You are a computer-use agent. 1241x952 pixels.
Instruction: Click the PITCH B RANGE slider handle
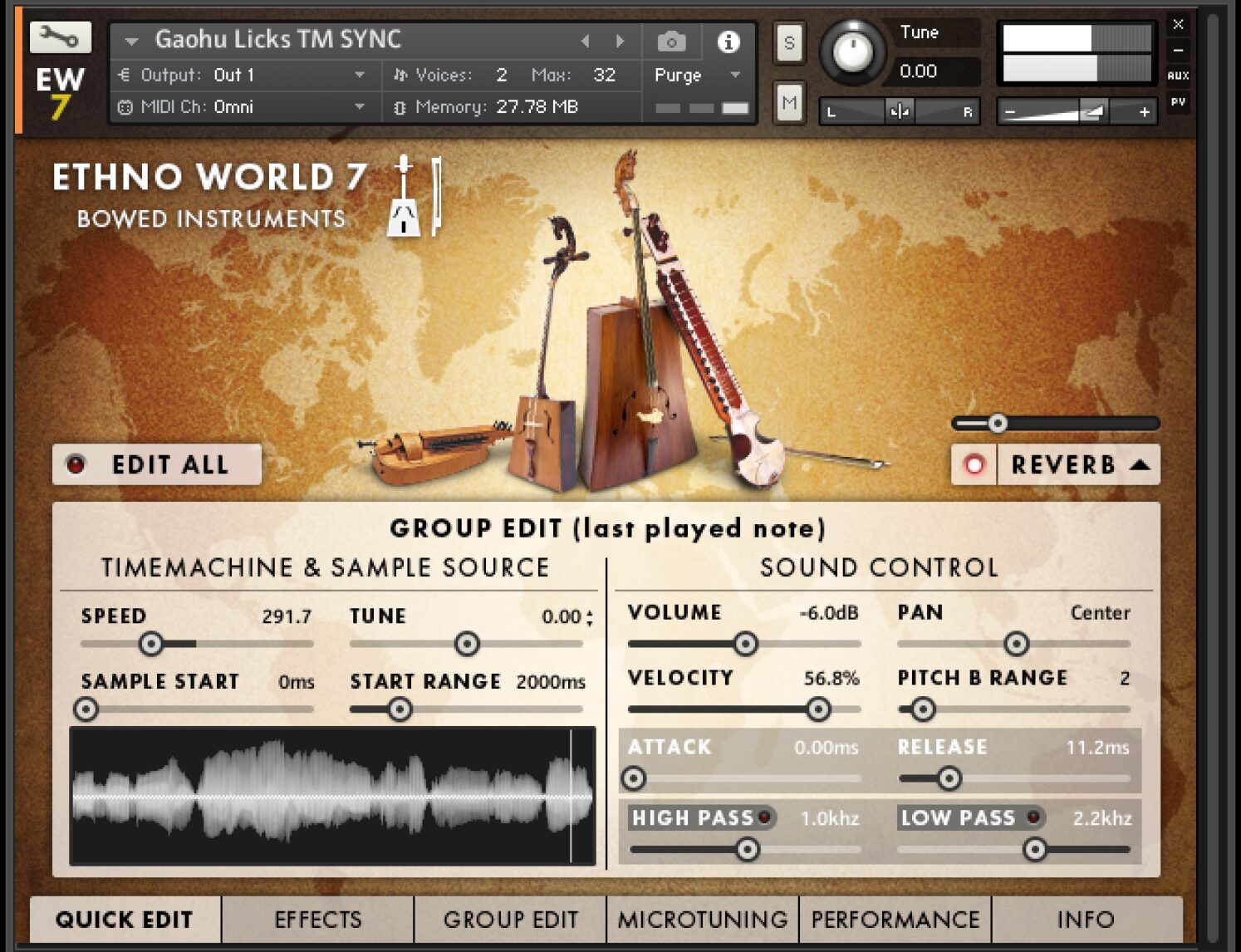pyautogui.click(x=923, y=709)
